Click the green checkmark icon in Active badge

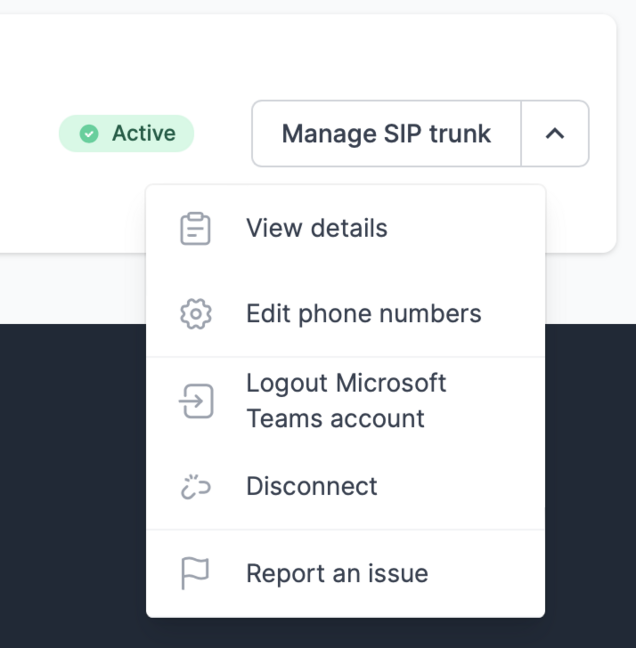[x=89, y=134]
